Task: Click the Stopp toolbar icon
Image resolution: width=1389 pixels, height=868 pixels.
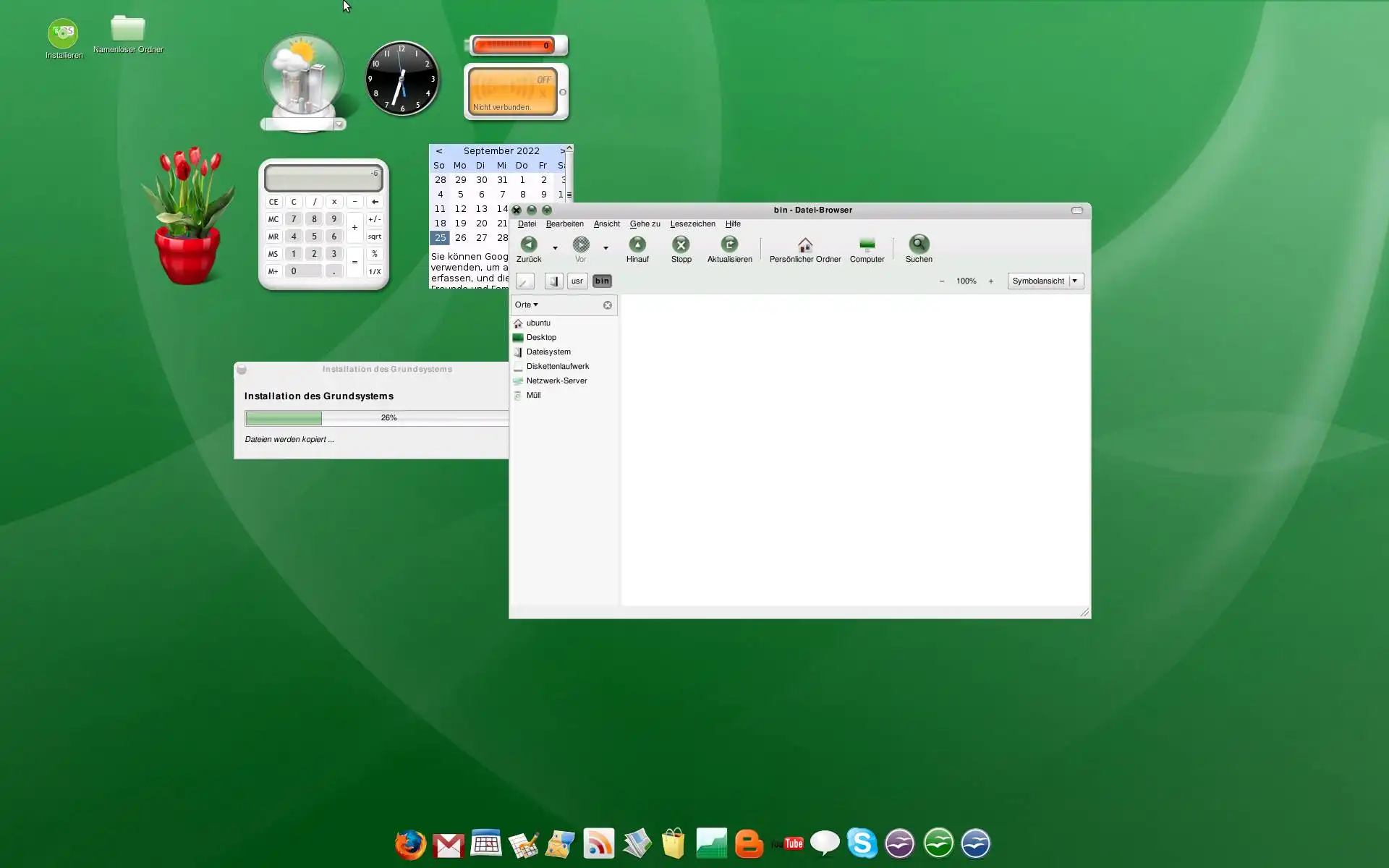Action: (x=681, y=245)
